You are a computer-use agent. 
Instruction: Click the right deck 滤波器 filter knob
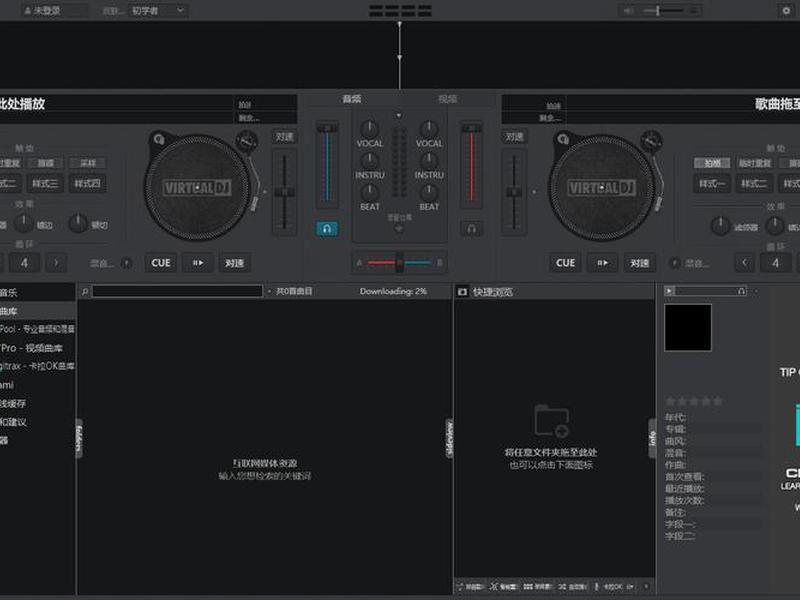[x=720, y=226]
